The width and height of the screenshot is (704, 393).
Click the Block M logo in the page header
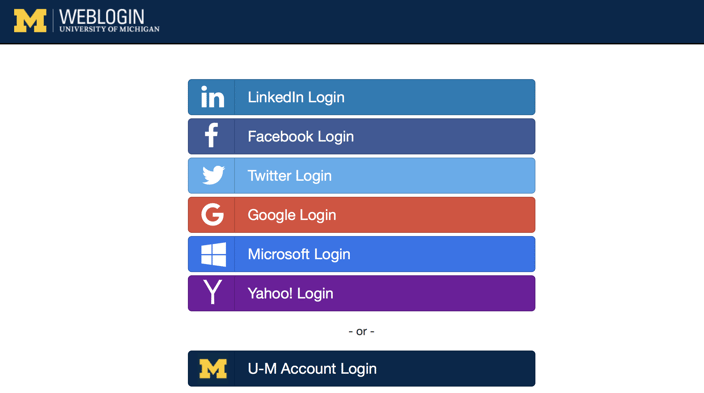(30, 21)
